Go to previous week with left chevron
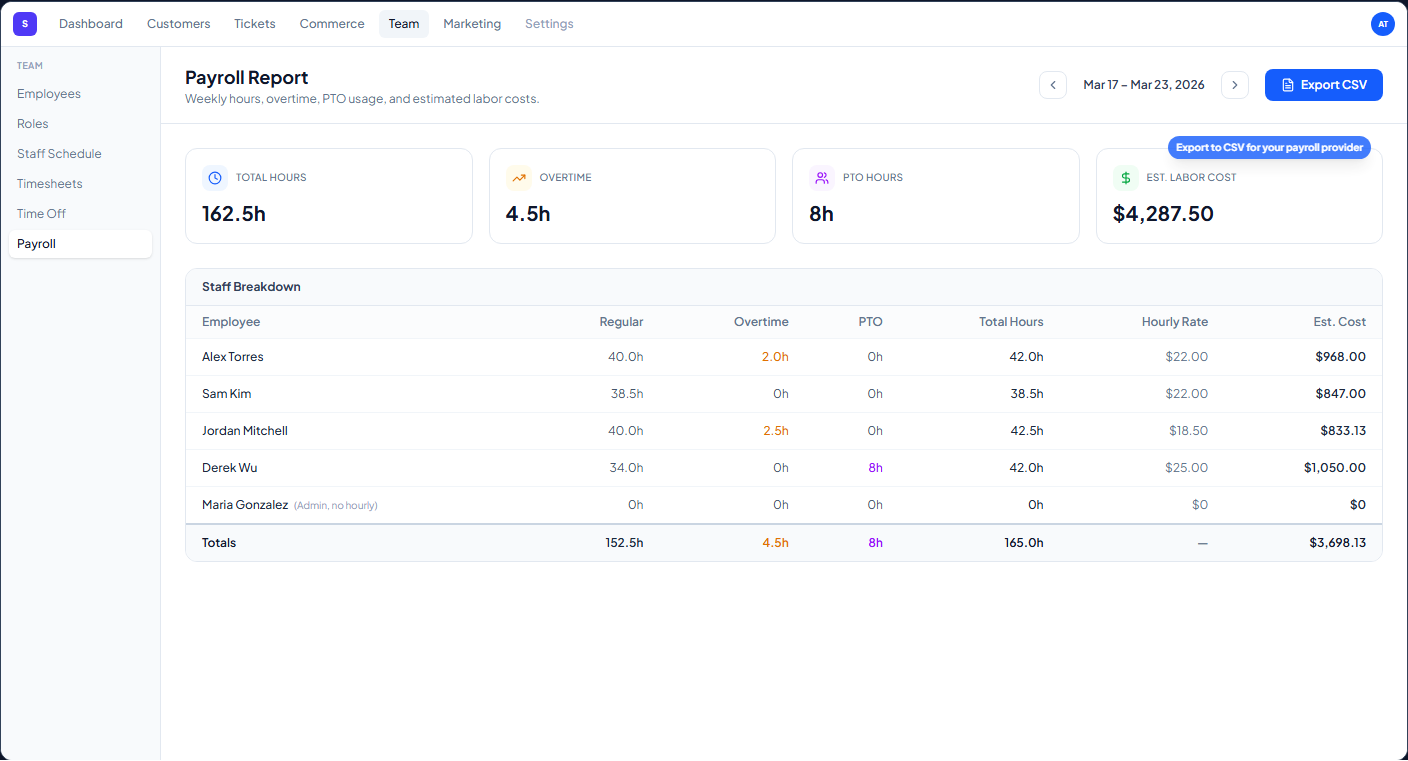The height and width of the screenshot is (761, 1408). (x=1053, y=85)
